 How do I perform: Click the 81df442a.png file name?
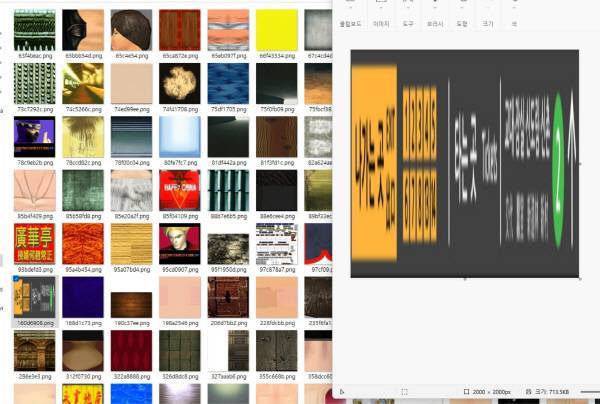(229, 163)
